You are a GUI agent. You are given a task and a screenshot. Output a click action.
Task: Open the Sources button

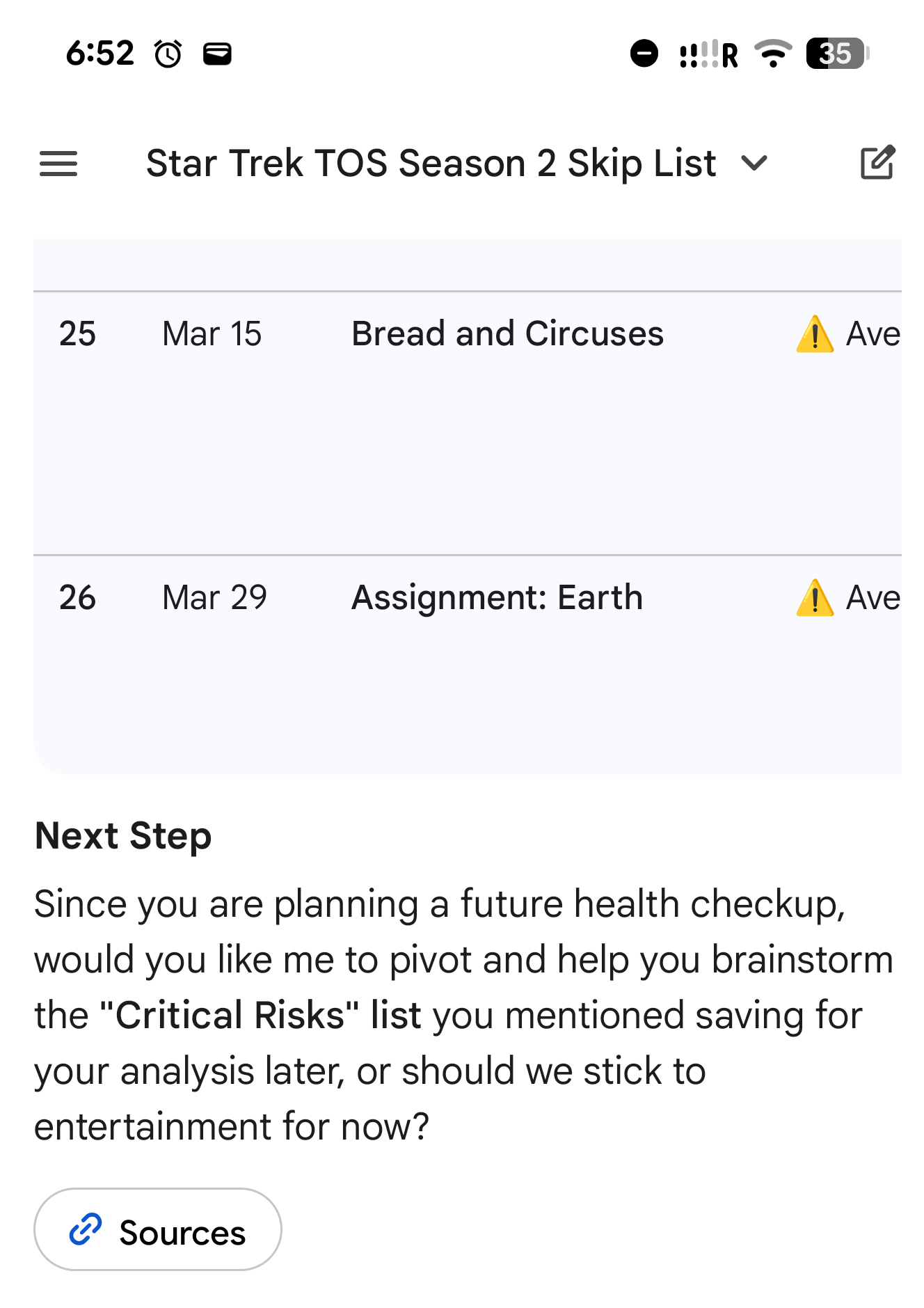[x=158, y=1229]
